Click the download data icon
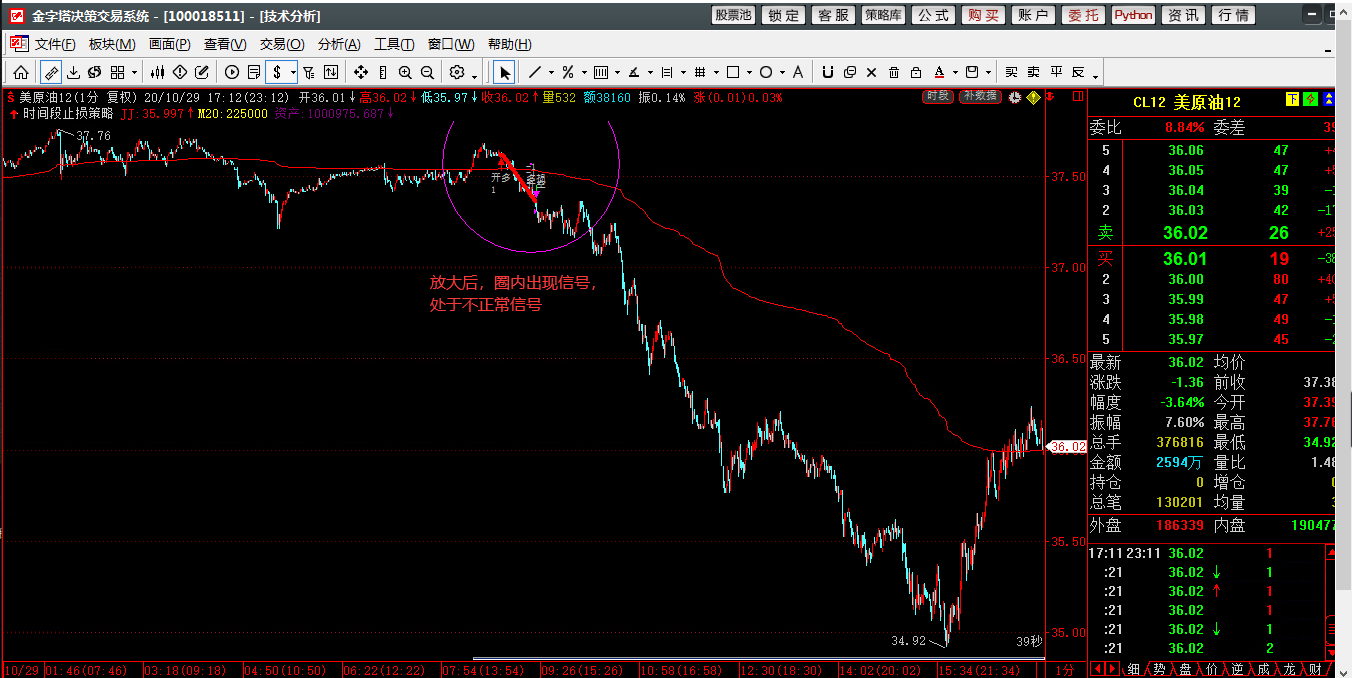The width and height of the screenshot is (1352, 678). coord(73,72)
